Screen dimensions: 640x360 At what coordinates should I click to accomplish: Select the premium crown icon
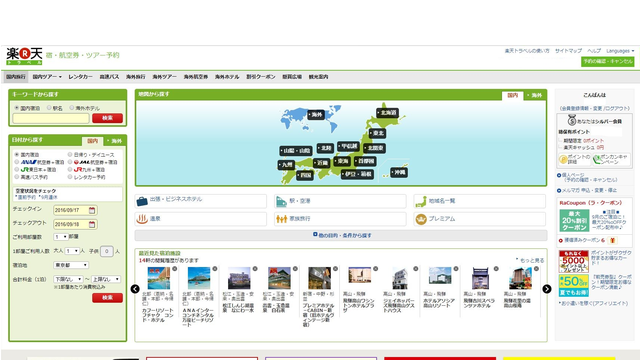[x=421, y=219]
